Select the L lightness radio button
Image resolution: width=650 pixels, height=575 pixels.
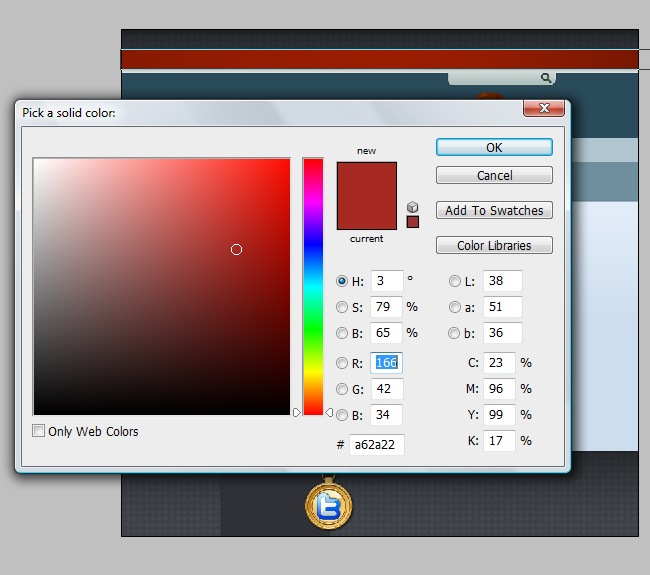[454, 281]
